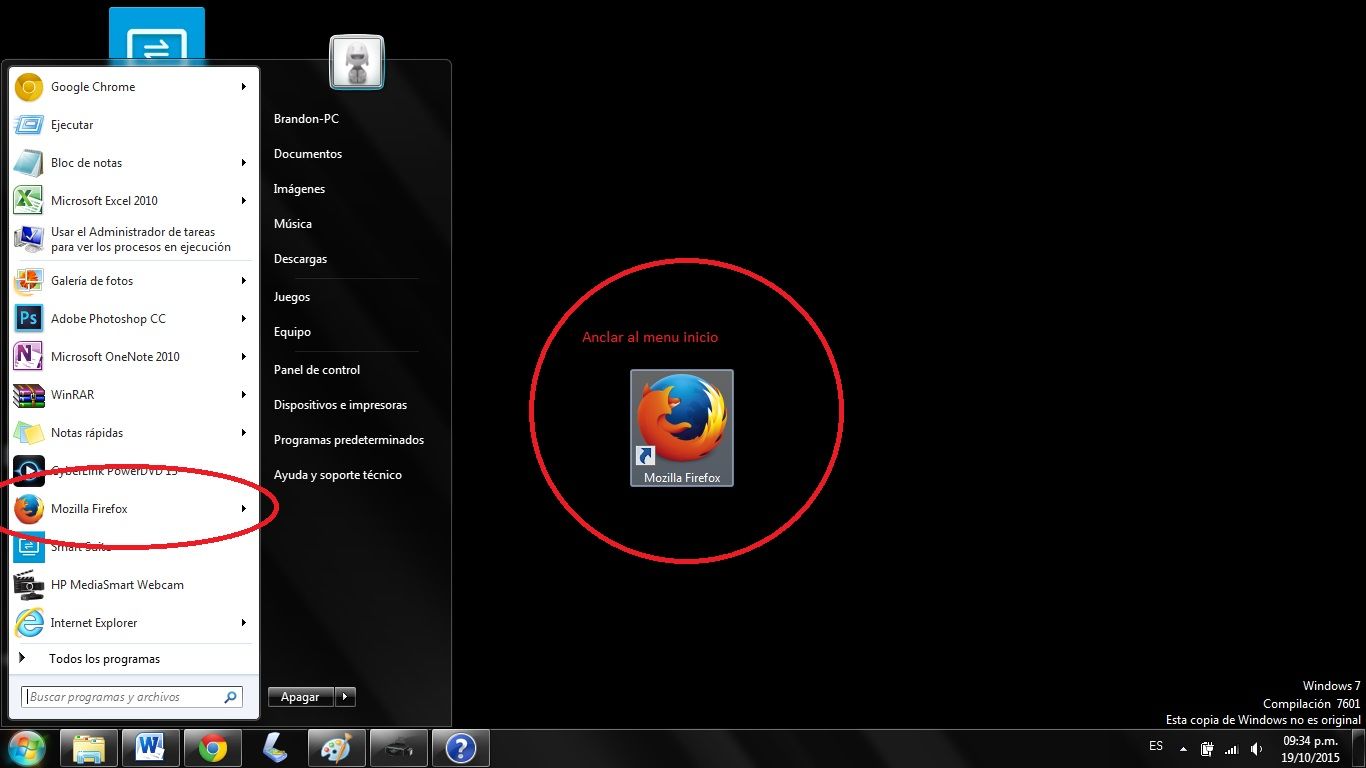Click the Apagar shutdown button

coord(301,697)
